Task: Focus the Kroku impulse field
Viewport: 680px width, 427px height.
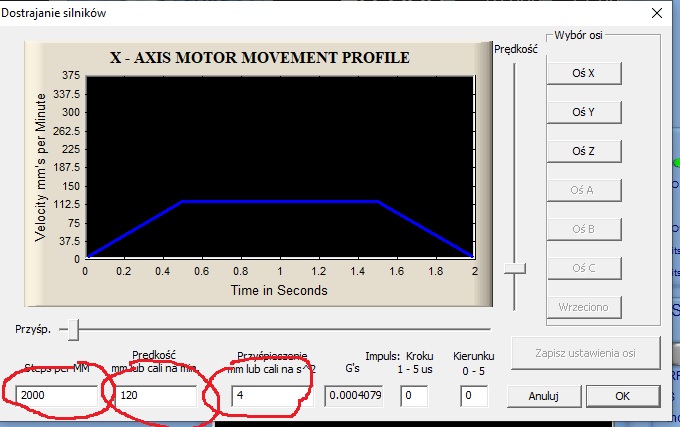Action: pyautogui.click(x=414, y=396)
